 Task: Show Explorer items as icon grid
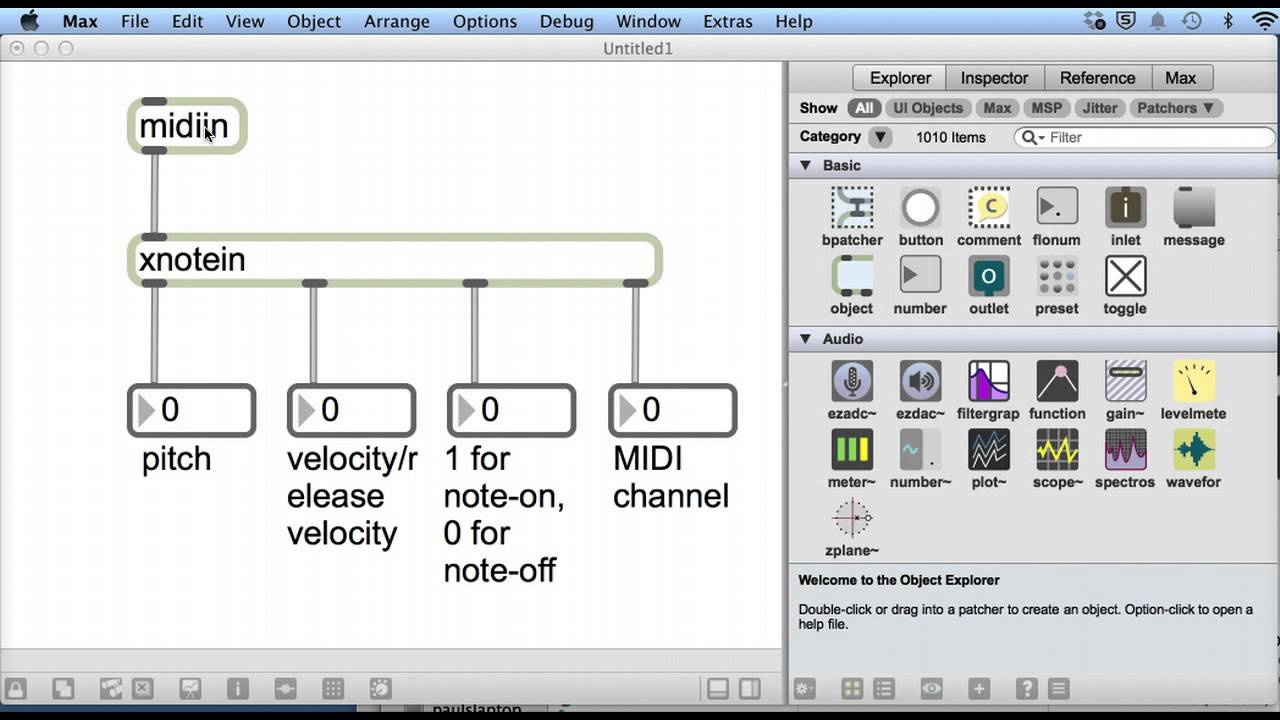pyautogui.click(x=852, y=688)
